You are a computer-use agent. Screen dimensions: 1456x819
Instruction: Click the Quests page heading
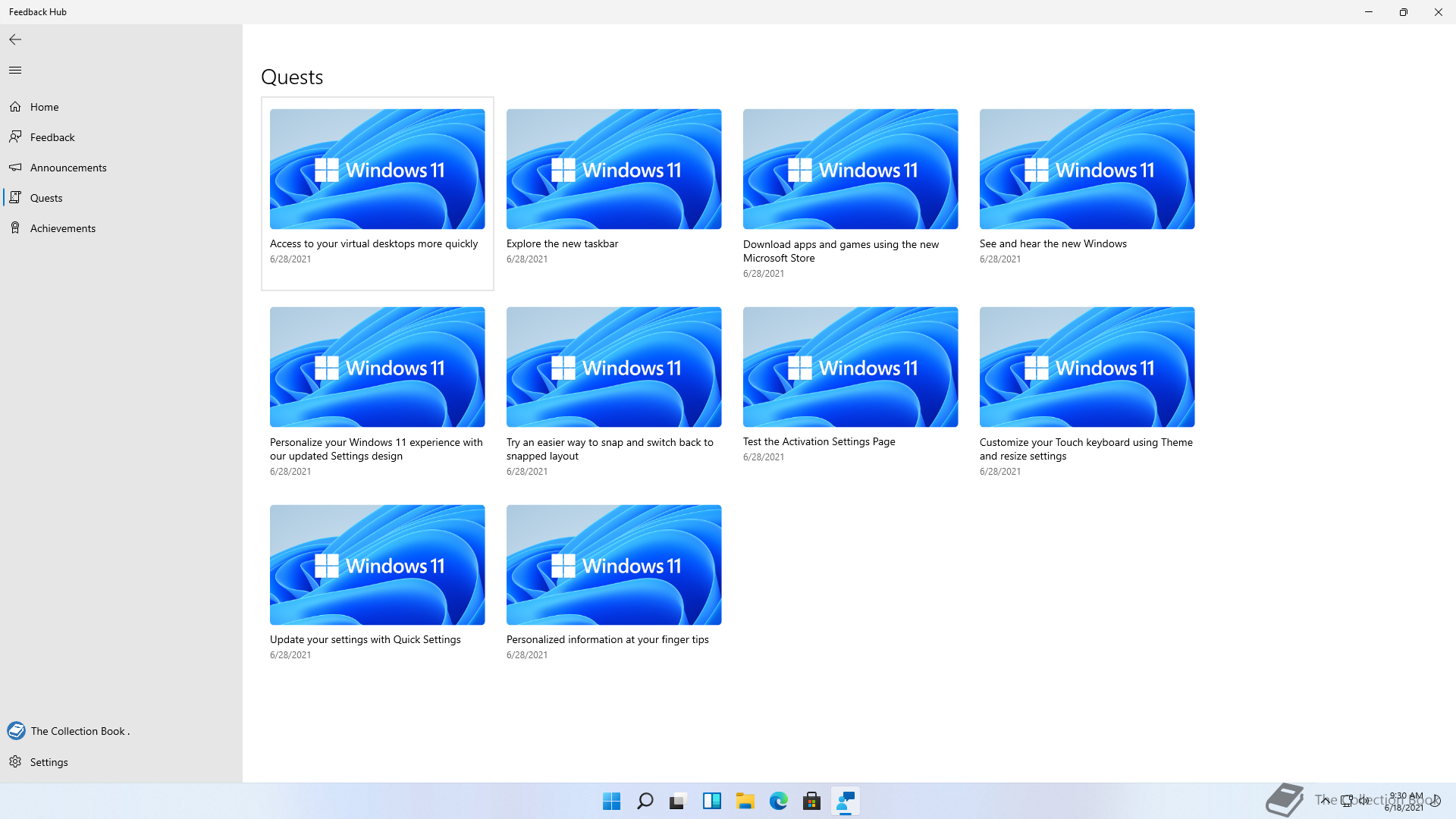(x=292, y=77)
